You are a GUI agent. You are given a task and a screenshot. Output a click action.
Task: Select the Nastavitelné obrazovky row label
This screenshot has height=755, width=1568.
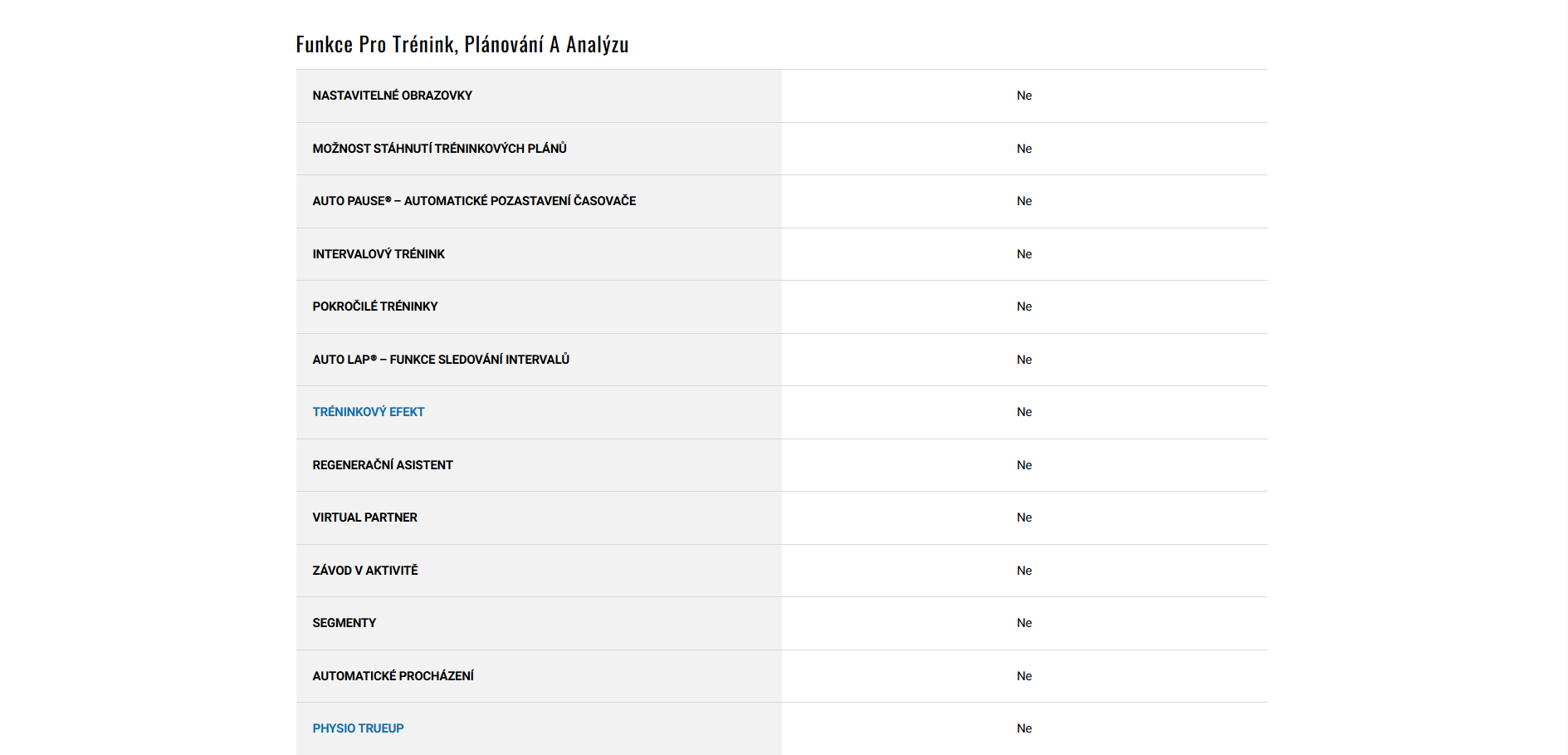tap(392, 96)
